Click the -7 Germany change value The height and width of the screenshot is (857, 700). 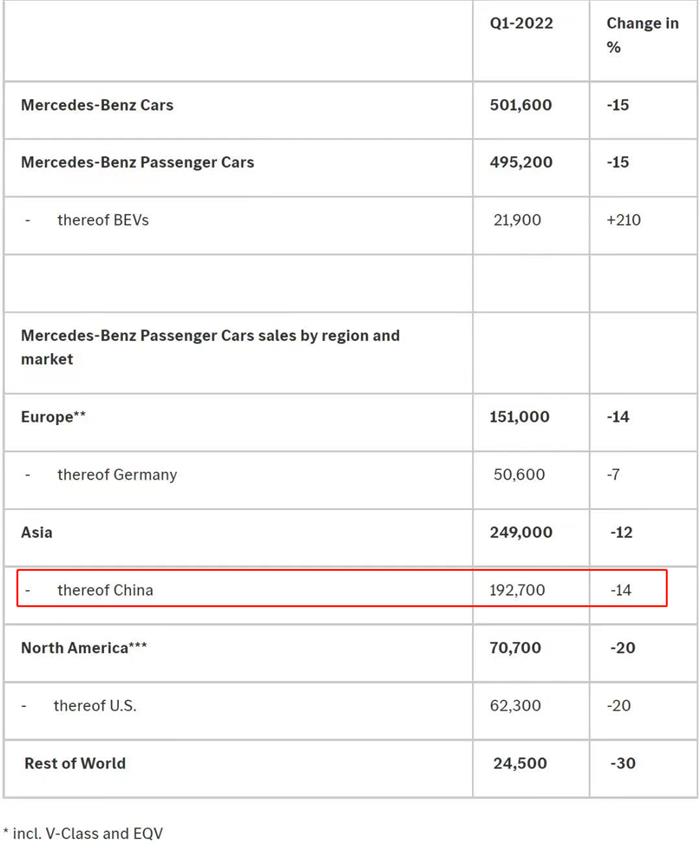click(613, 475)
